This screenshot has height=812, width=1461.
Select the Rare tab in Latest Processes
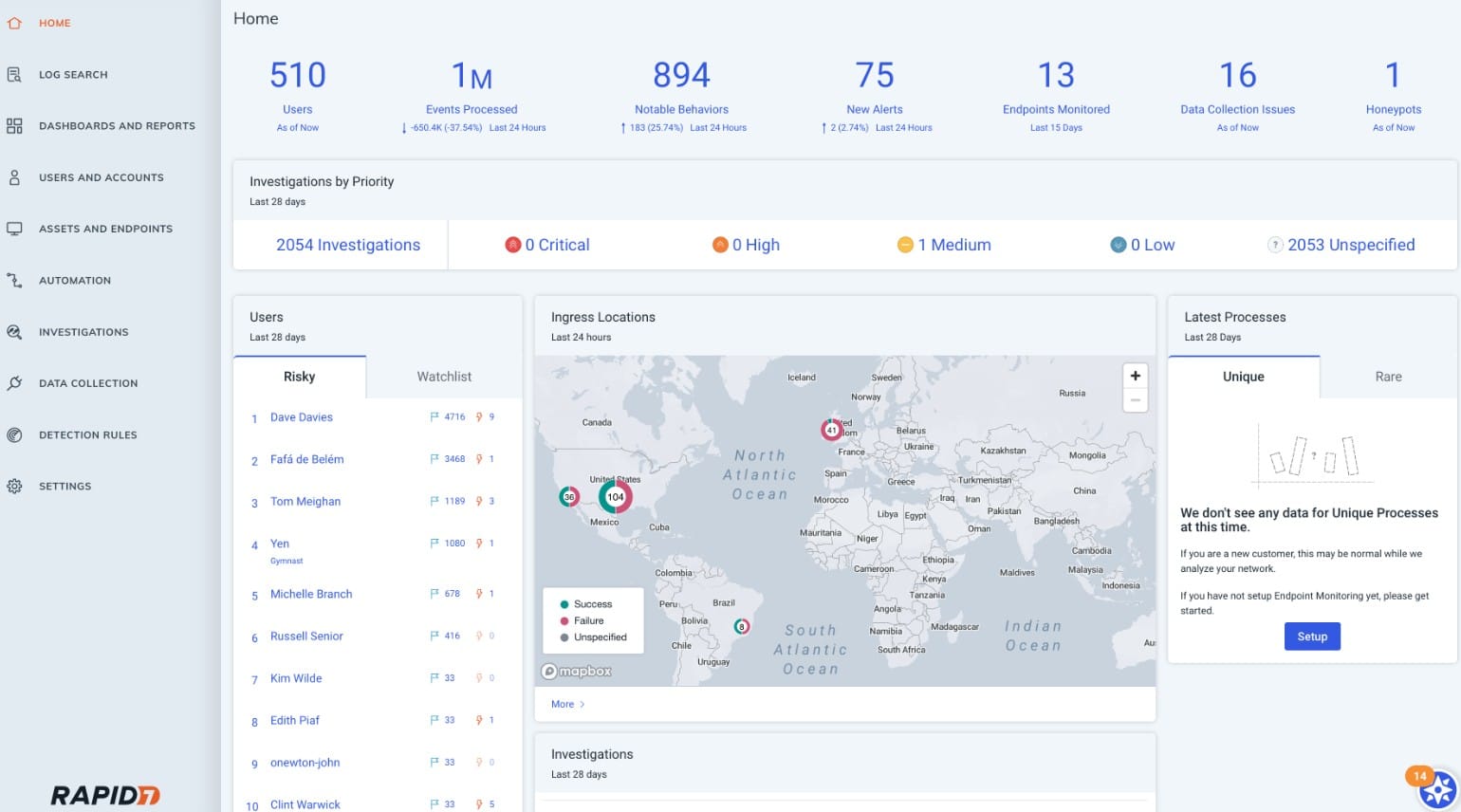click(x=1387, y=377)
